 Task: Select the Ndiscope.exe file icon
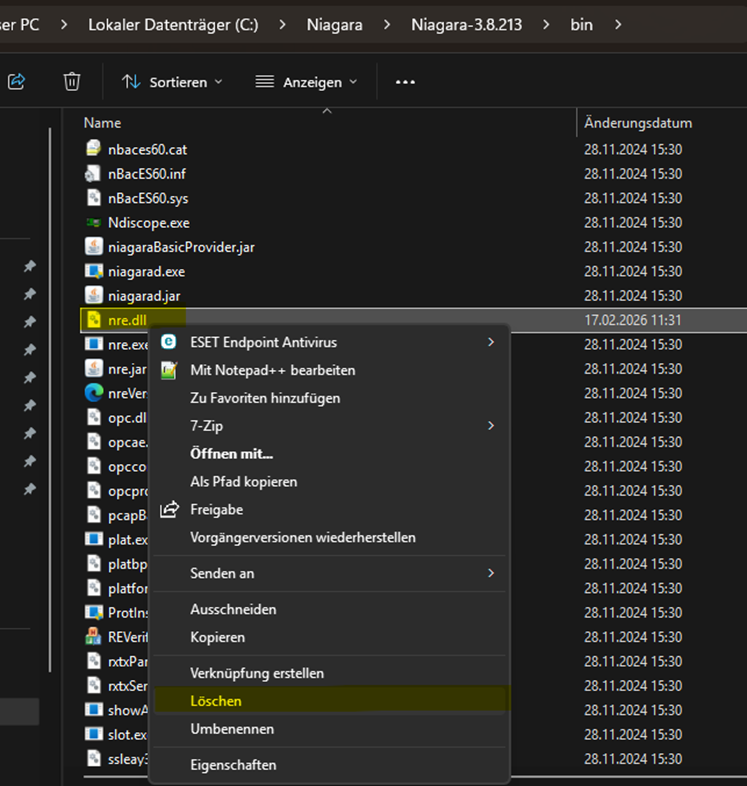tap(93, 222)
